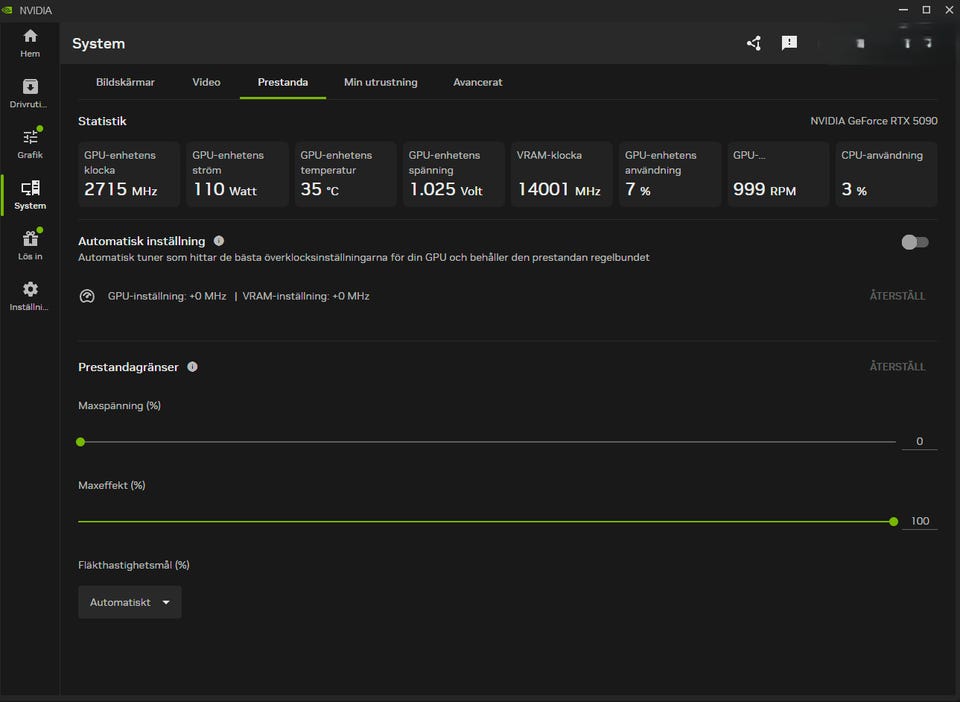Click the 999 RPM fan speed card
Viewport: 960px width, 702px height.
(x=778, y=174)
